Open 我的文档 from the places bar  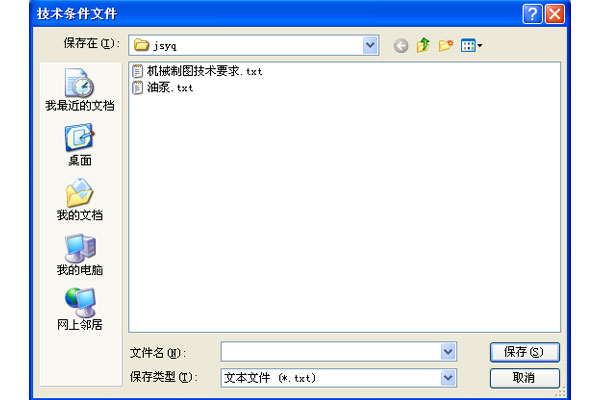pyautogui.click(x=79, y=200)
